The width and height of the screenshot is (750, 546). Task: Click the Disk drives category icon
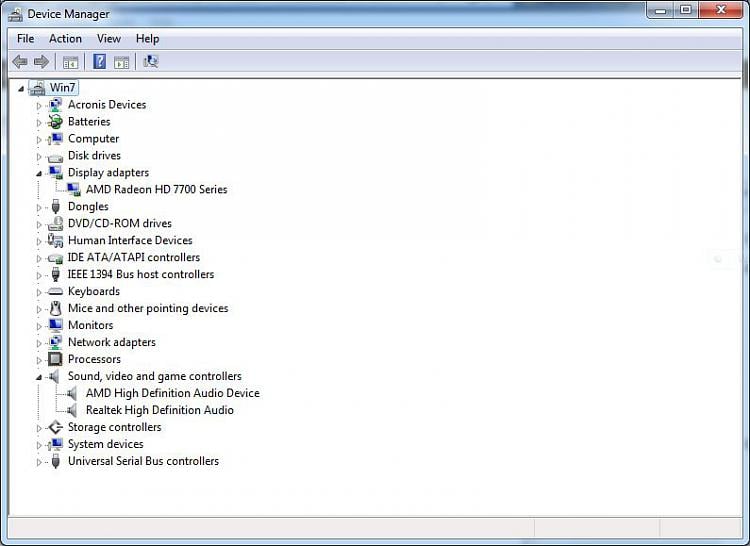(x=55, y=157)
